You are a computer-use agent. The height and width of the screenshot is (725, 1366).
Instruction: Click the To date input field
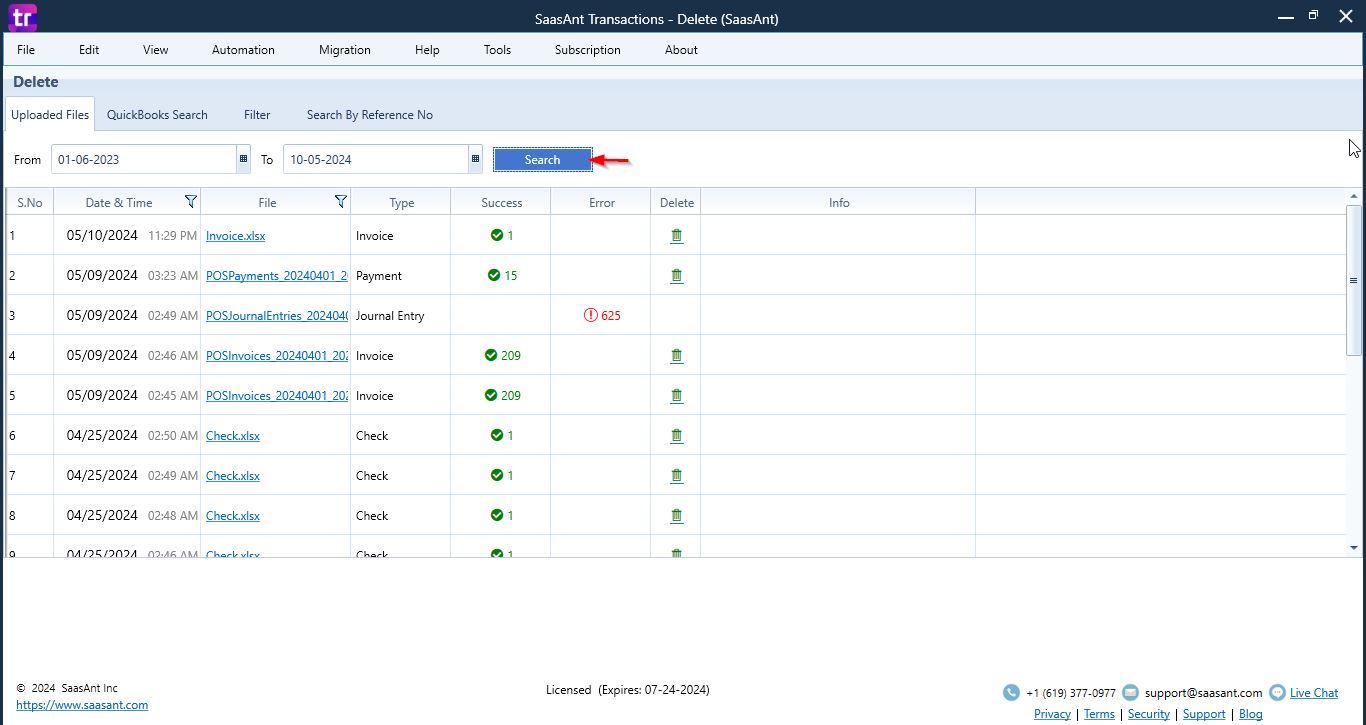click(376, 159)
